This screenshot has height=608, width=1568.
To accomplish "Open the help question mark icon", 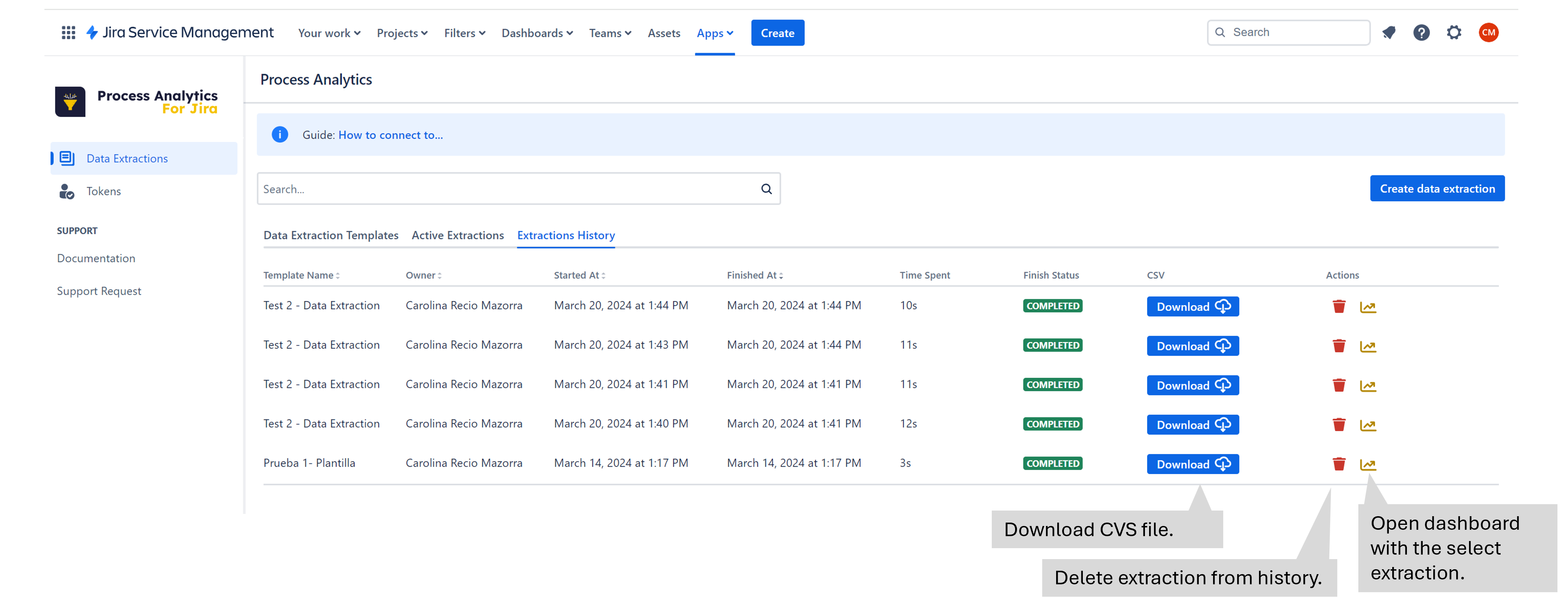I will [1421, 32].
